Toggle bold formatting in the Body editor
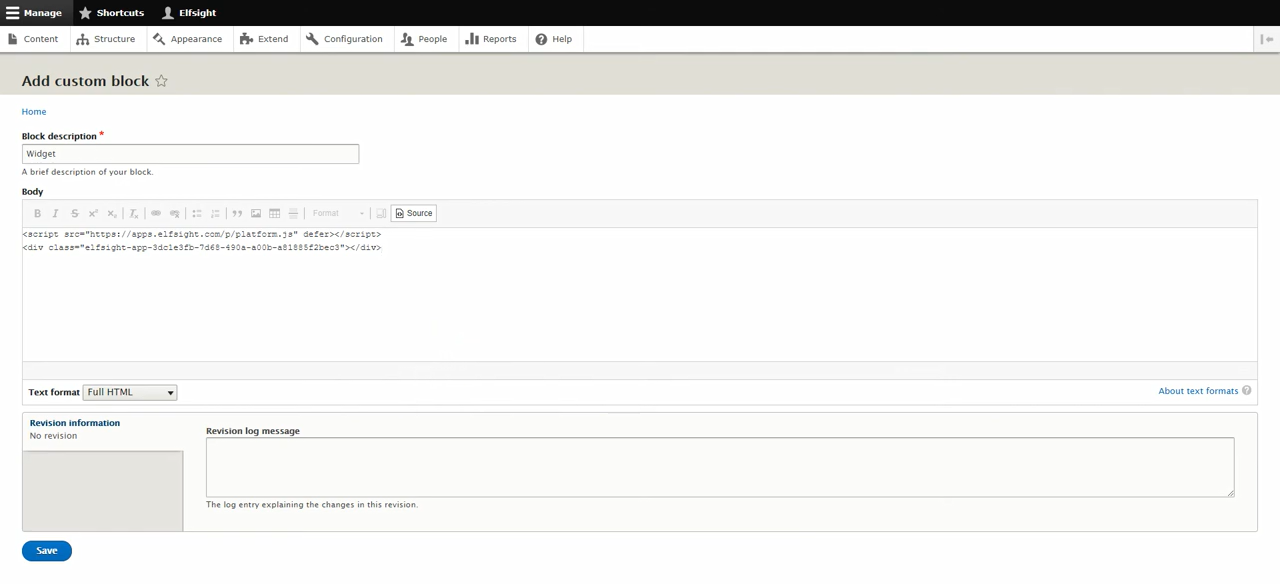The height and width of the screenshot is (584, 1280). tap(37, 213)
